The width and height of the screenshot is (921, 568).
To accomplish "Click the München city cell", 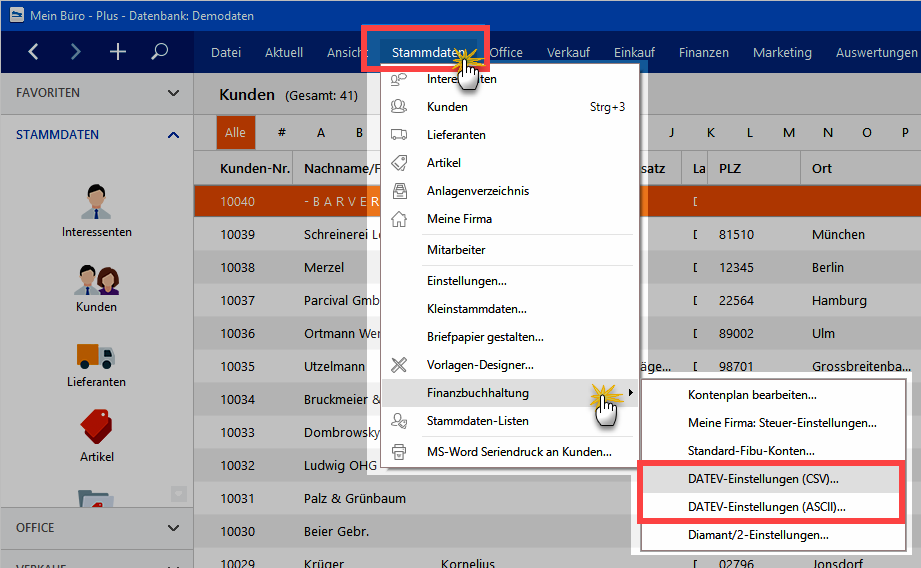I will [838, 234].
